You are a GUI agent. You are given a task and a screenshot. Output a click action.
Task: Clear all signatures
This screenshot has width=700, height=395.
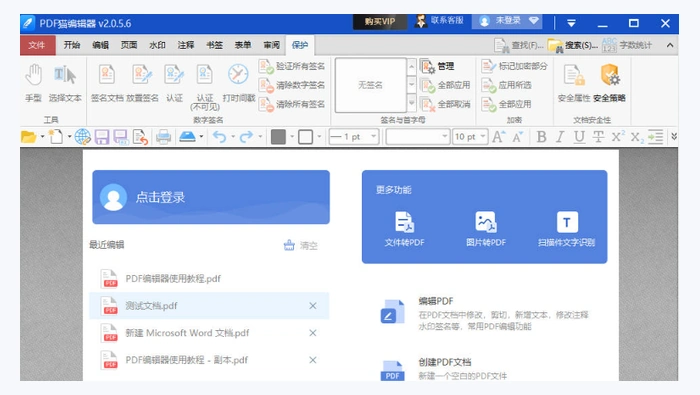(292, 104)
